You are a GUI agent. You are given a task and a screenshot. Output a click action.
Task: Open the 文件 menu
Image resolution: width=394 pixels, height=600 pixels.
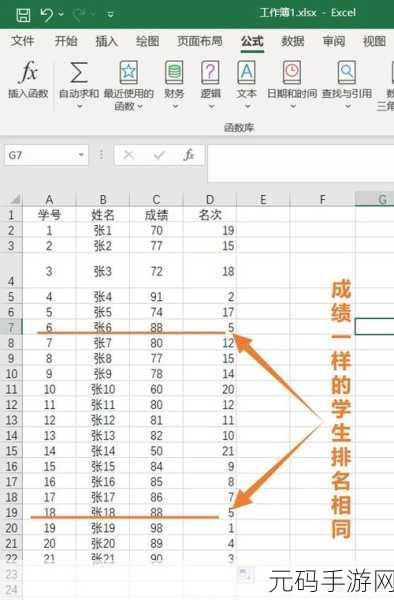tap(23, 41)
